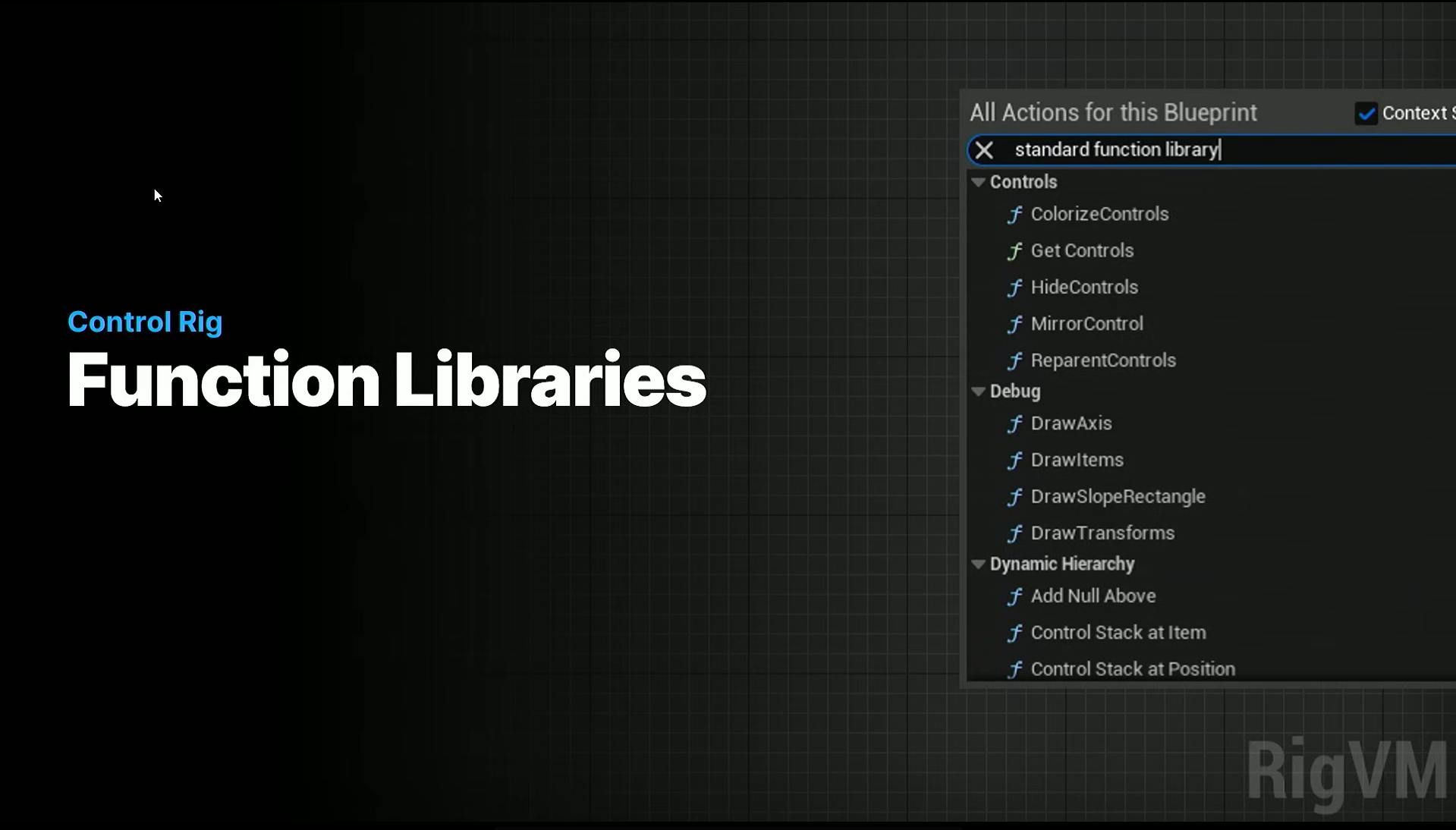Pick the DrawSlopeRectangle entry text
Image resolution: width=1456 pixels, height=830 pixels.
pos(1118,496)
